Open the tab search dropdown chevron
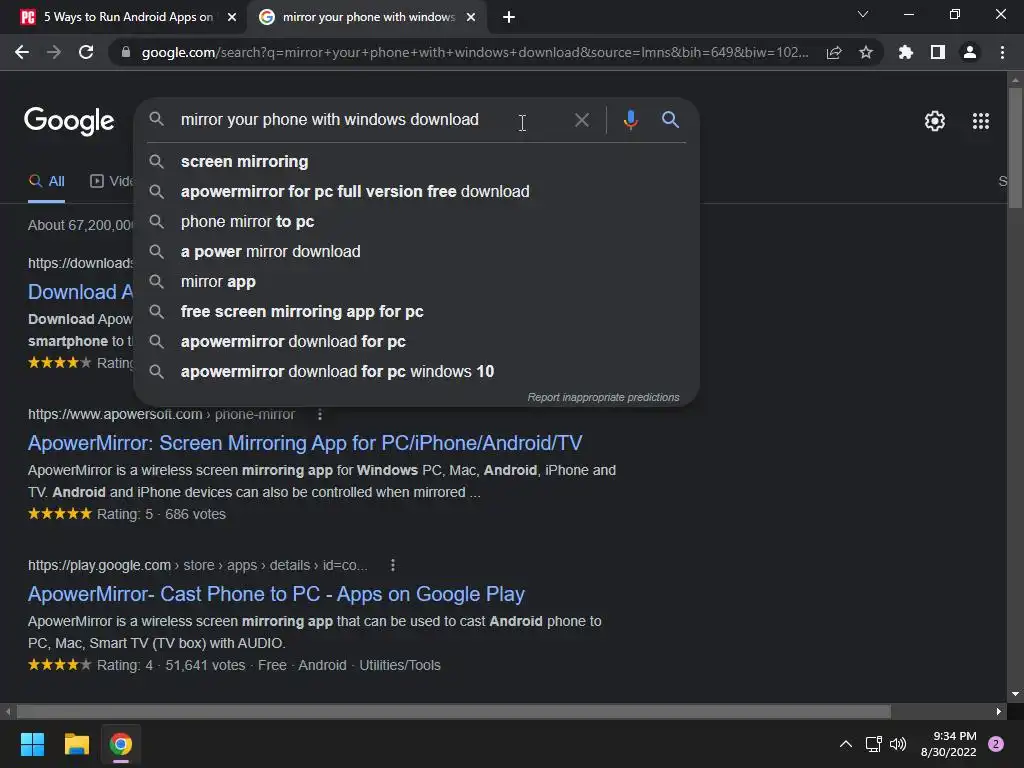The image size is (1024, 768). (863, 14)
